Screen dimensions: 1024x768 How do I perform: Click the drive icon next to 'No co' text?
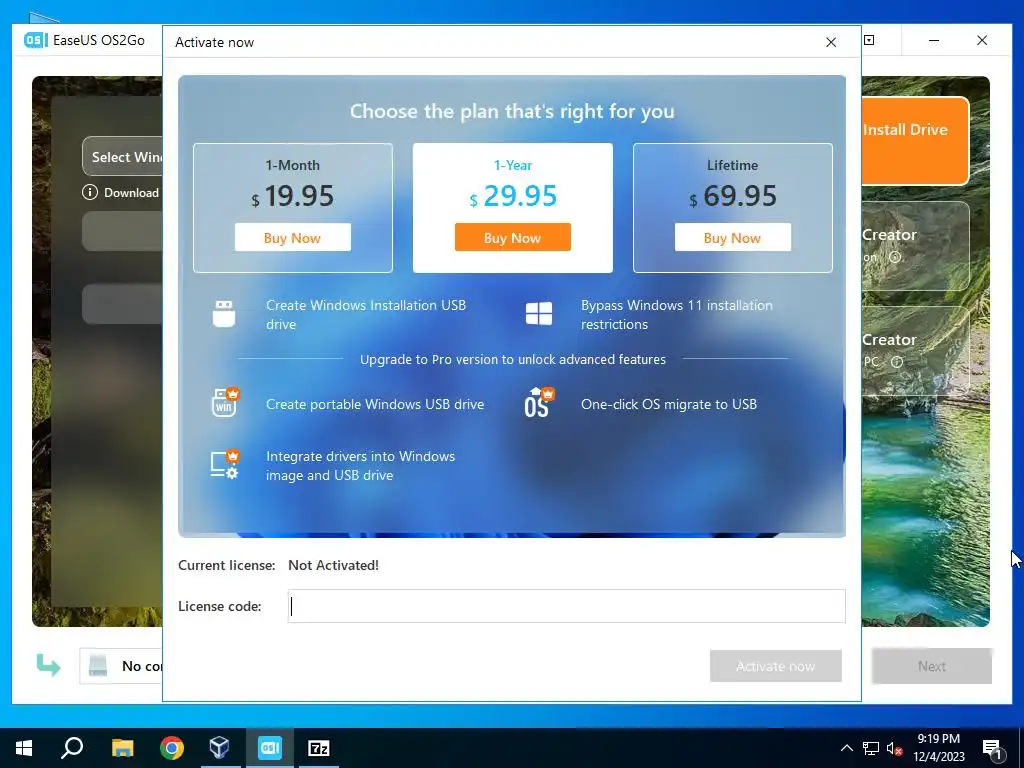pyautogui.click(x=98, y=666)
